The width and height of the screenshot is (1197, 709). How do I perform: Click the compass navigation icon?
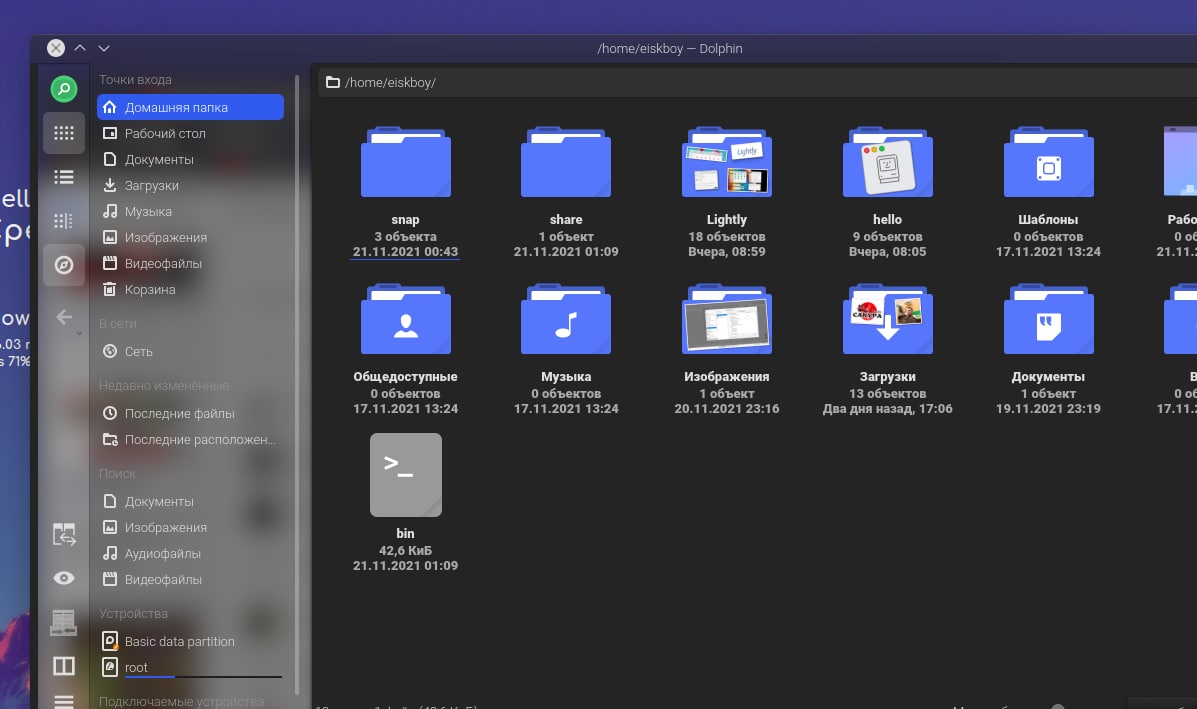pos(63,265)
